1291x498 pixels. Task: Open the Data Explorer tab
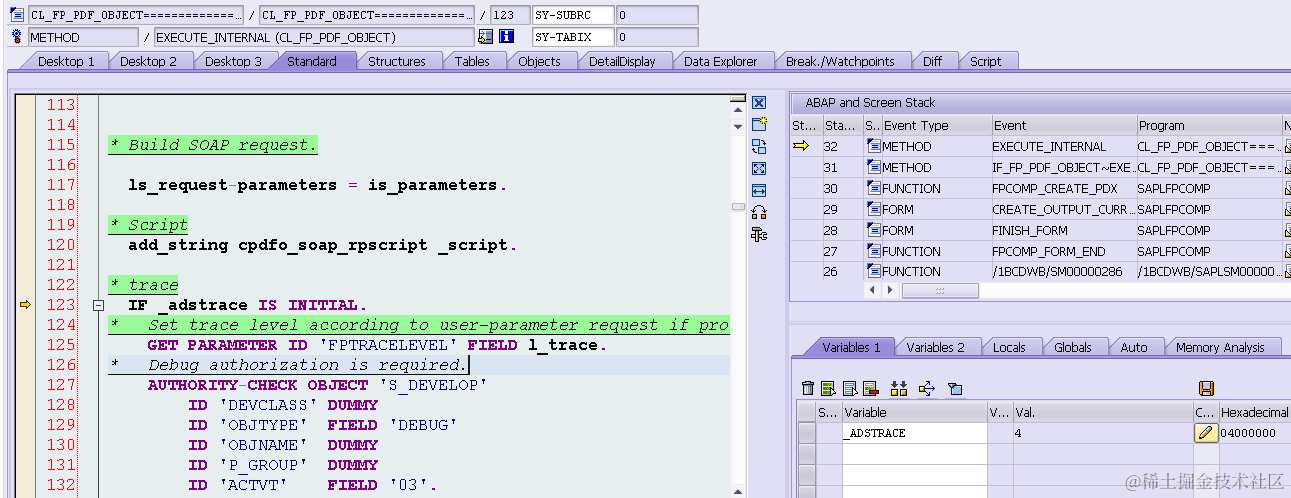(720, 61)
